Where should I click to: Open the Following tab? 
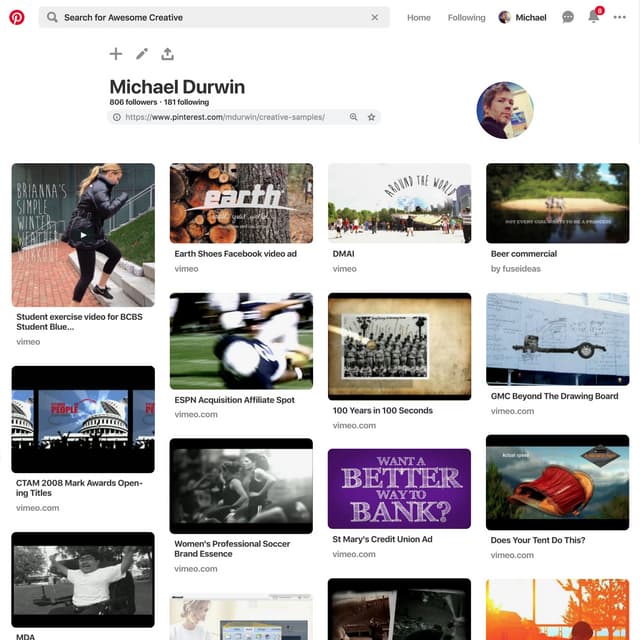[x=467, y=18]
